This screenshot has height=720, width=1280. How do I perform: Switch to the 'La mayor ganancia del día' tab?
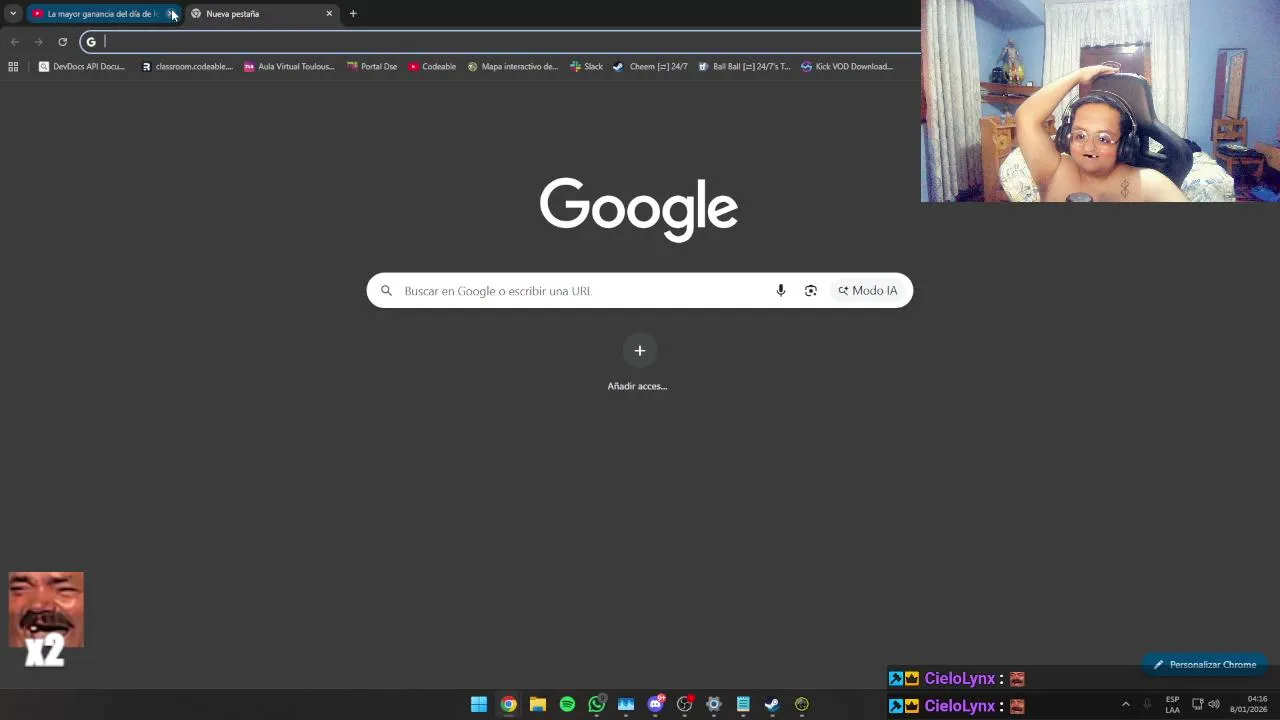point(104,14)
